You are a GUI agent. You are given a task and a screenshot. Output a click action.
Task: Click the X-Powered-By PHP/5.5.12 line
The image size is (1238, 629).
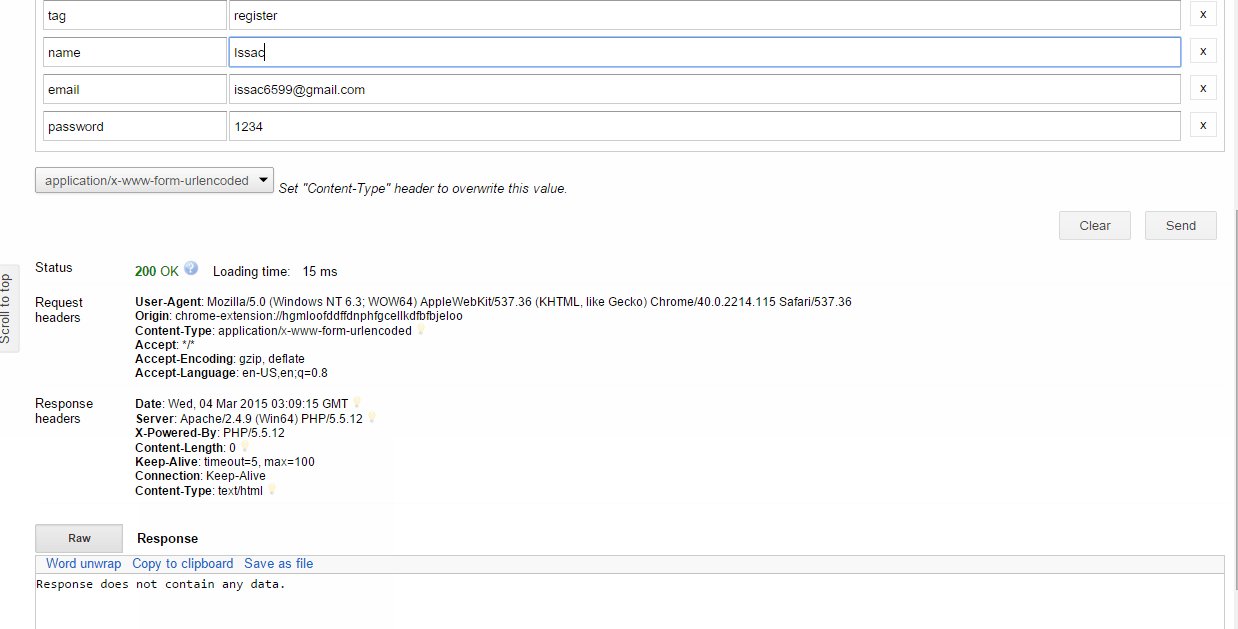210,433
